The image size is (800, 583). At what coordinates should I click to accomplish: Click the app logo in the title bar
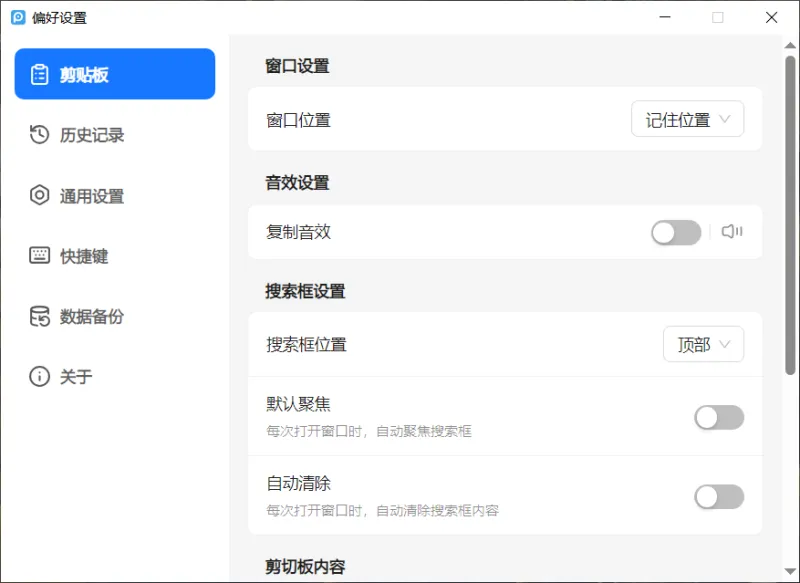[x=18, y=17]
